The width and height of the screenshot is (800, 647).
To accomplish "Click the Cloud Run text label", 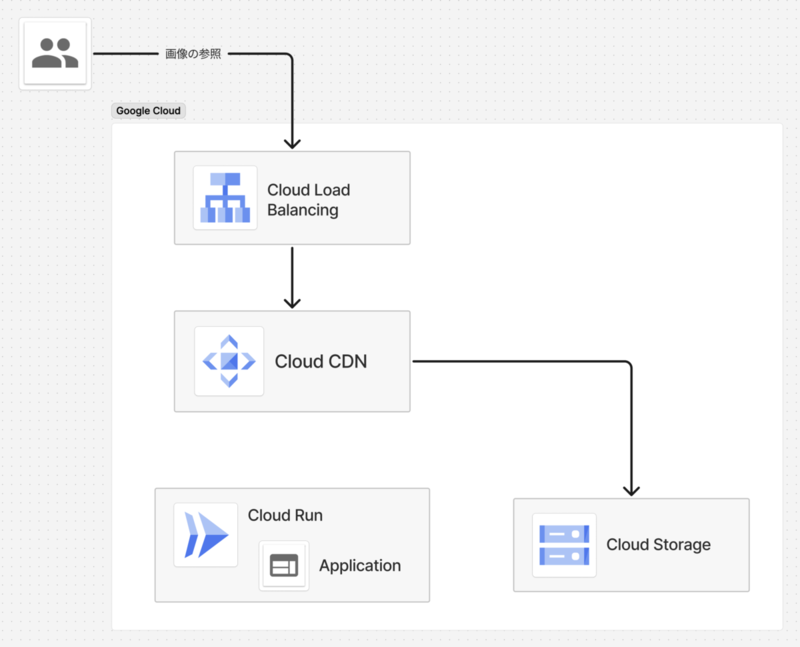I will (285, 515).
